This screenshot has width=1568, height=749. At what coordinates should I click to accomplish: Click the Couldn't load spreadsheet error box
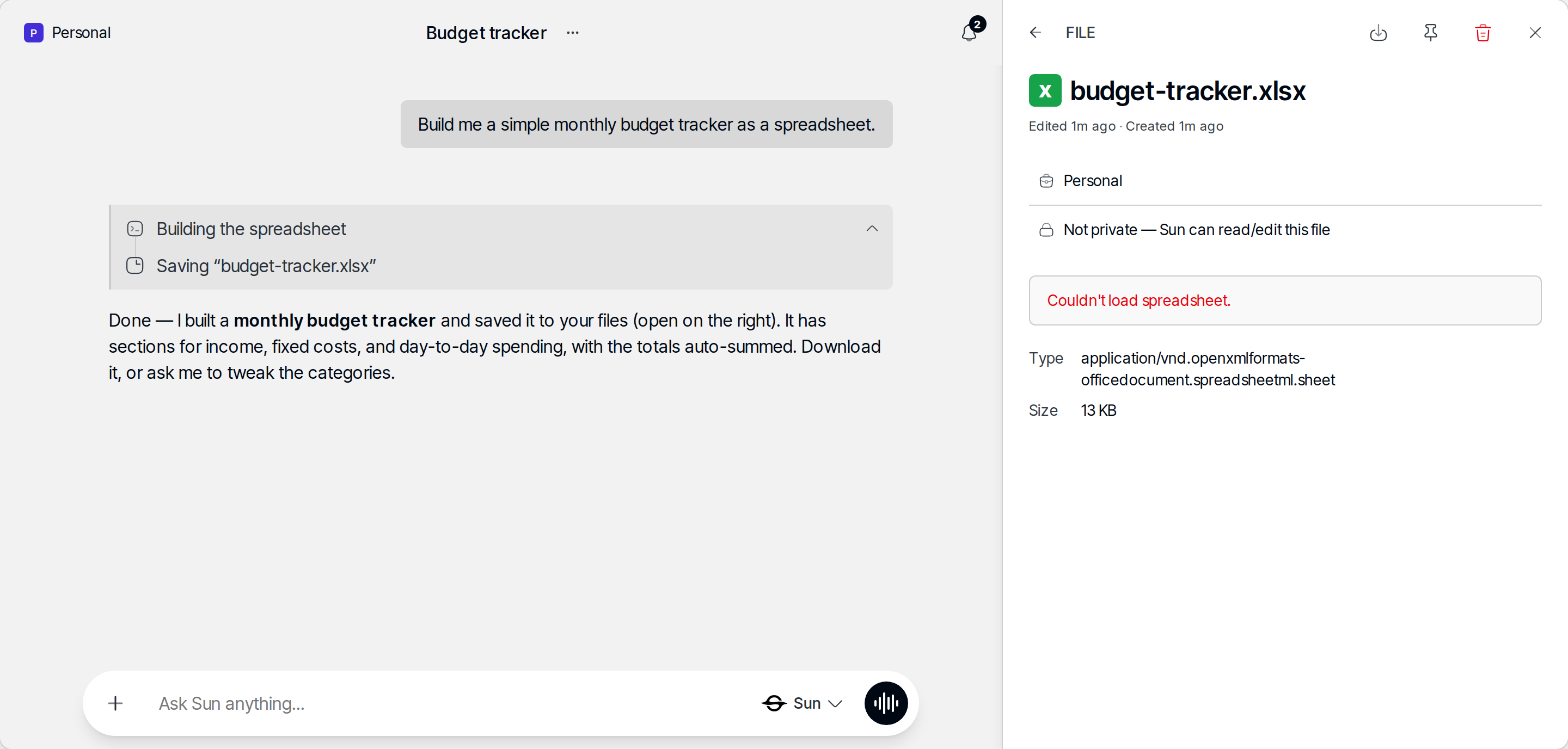pyautogui.click(x=1284, y=300)
